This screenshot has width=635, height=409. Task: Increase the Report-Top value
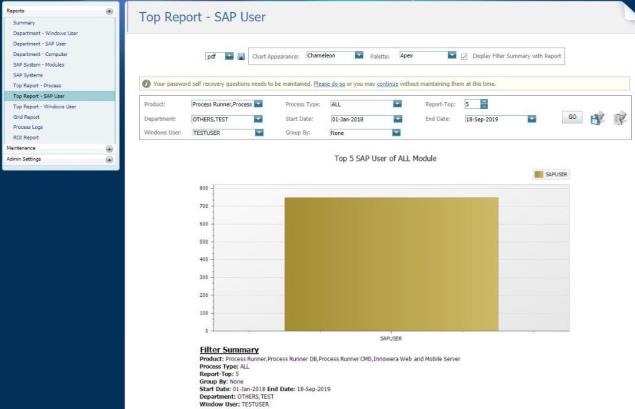point(484,102)
